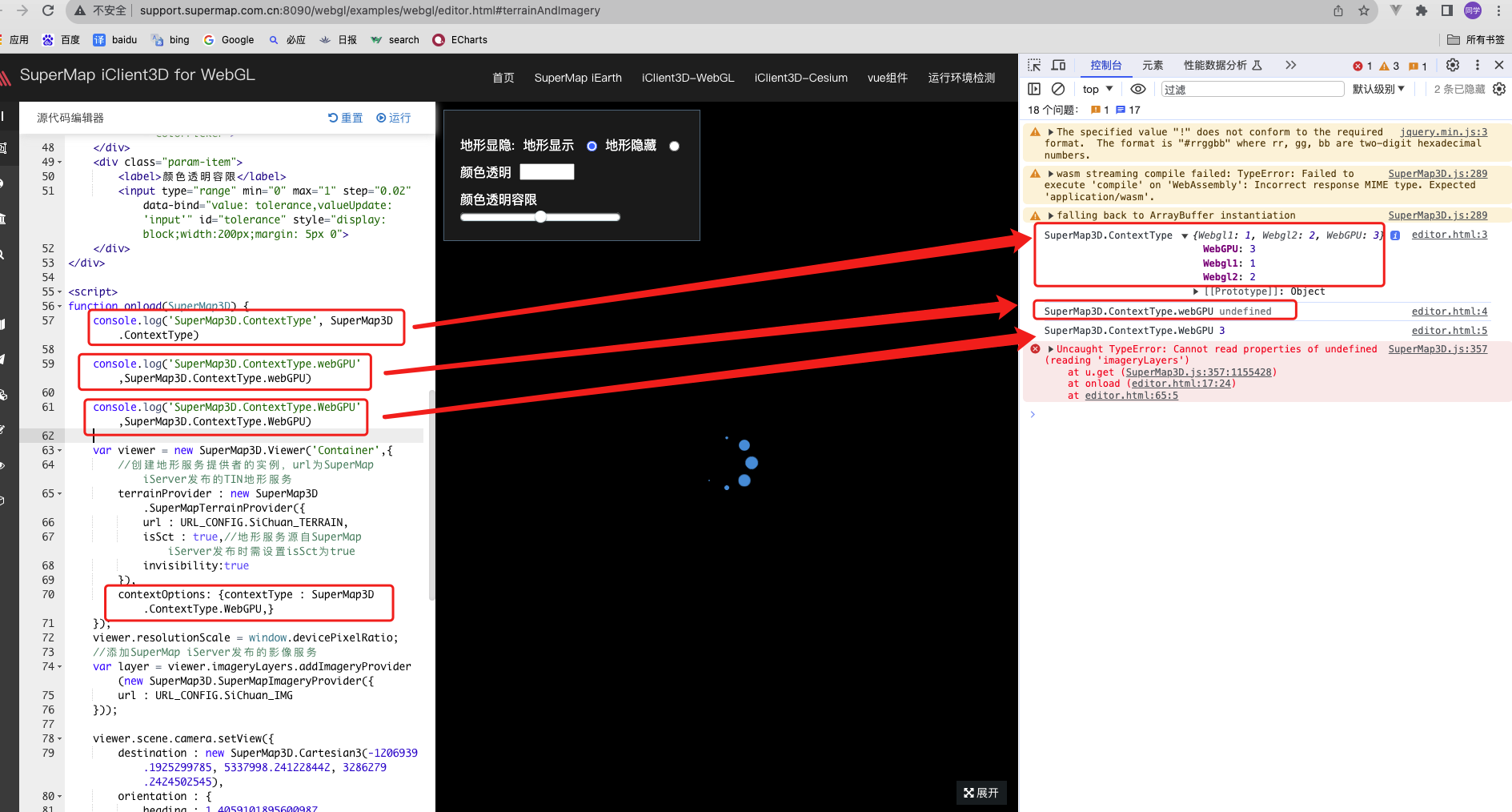Viewport: 1512px width, 812px height.
Task: Switch to the 性能数据分析 tab
Action: [x=1222, y=66]
